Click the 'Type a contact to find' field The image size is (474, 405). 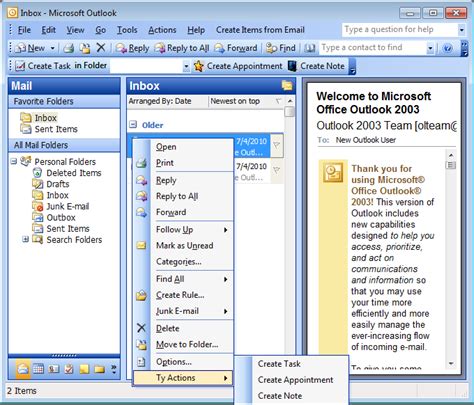click(372, 48)
